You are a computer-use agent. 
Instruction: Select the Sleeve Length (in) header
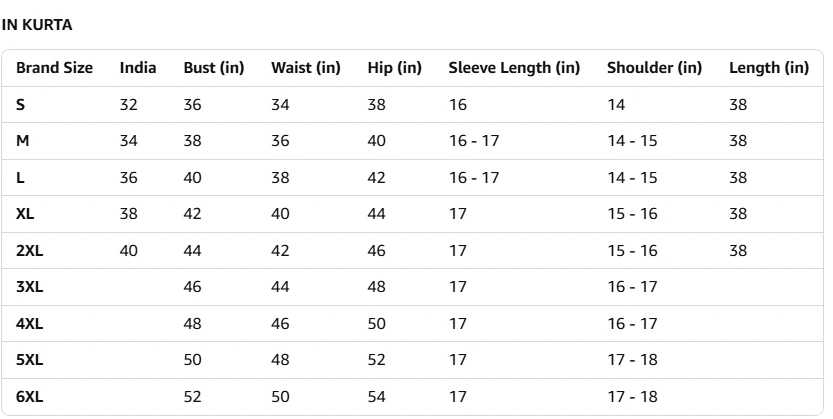tap(514, 68)
